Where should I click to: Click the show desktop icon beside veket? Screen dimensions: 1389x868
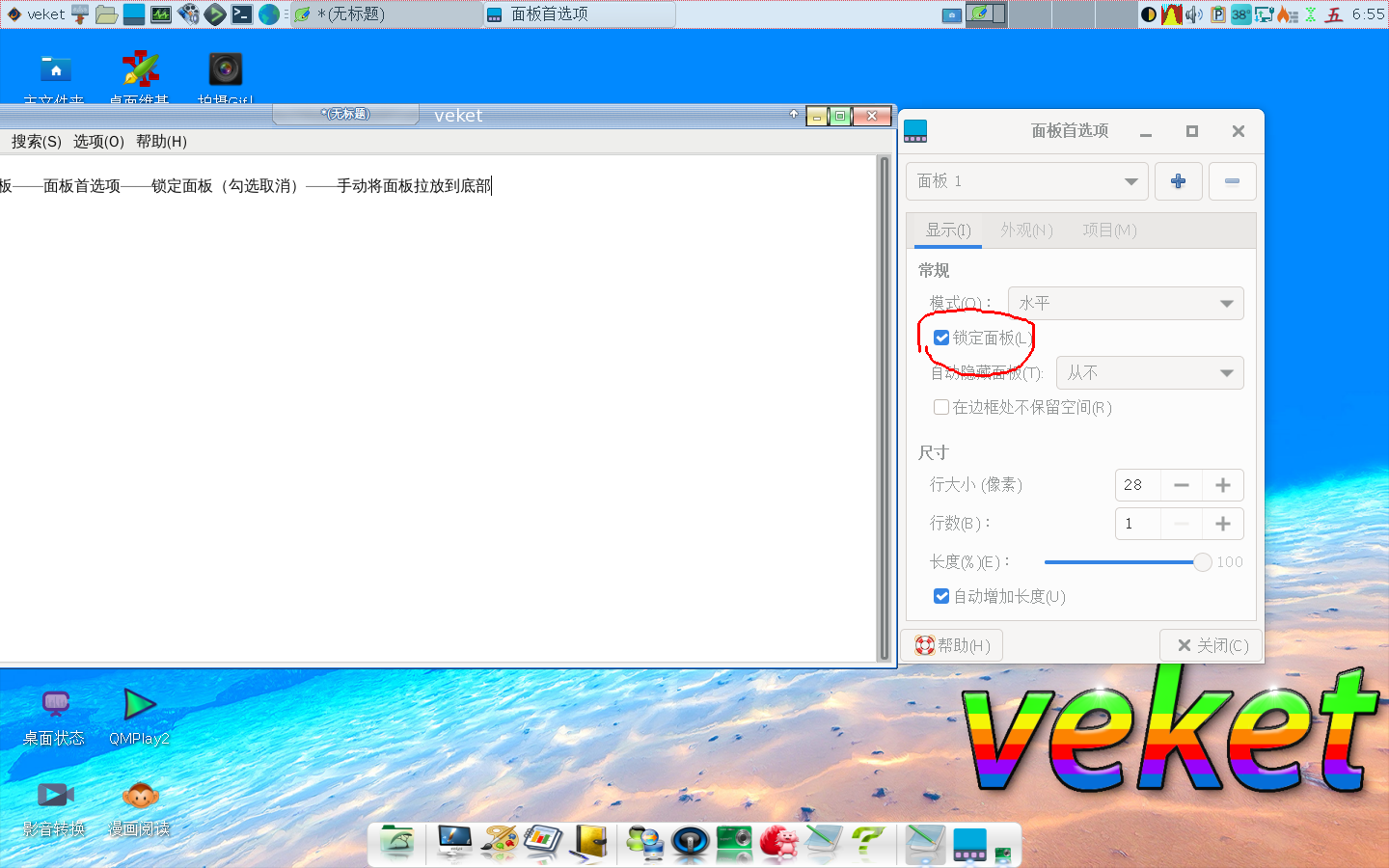click(x=80, y=14)
